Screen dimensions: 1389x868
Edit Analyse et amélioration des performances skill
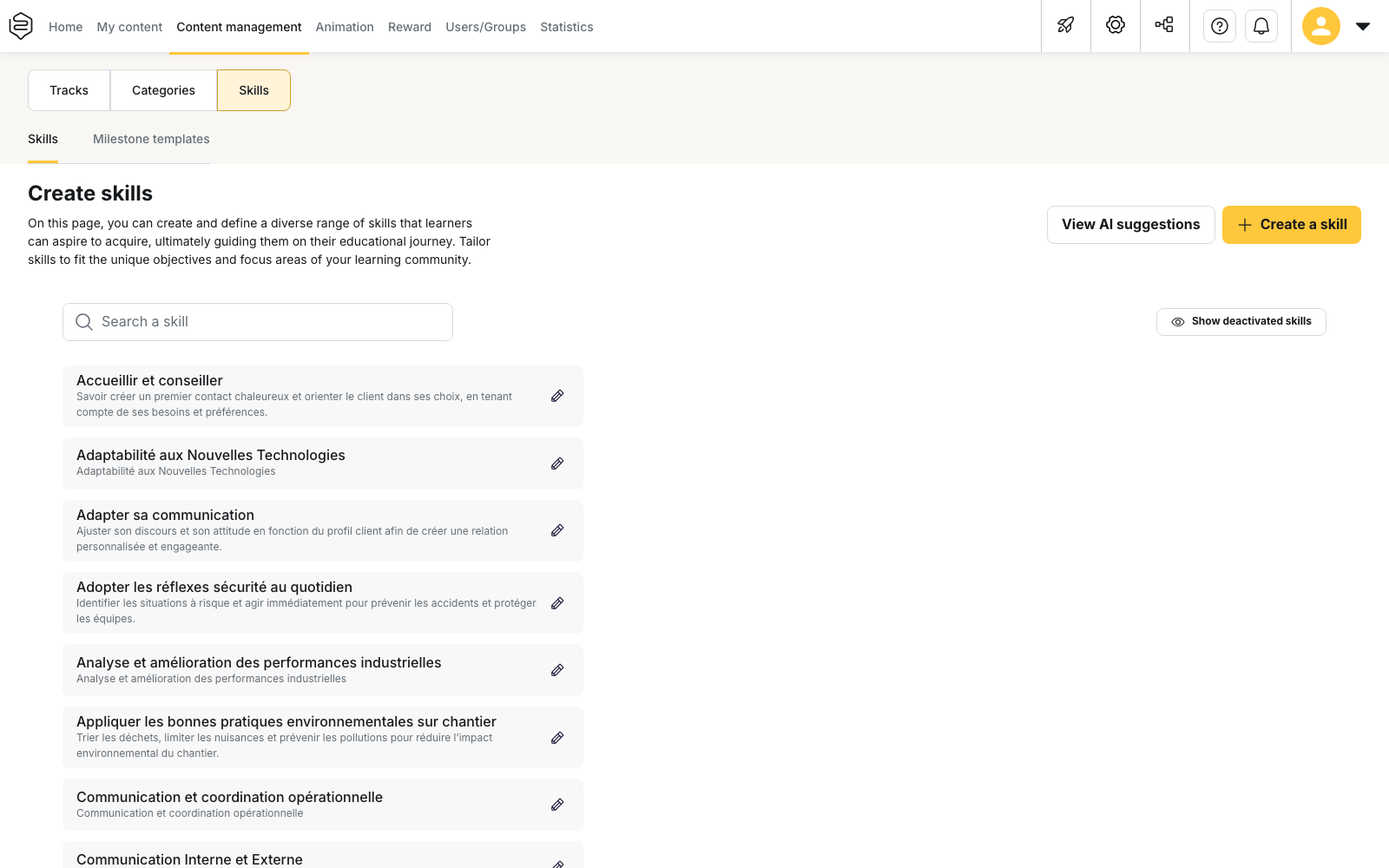click(x=557, y=670)
